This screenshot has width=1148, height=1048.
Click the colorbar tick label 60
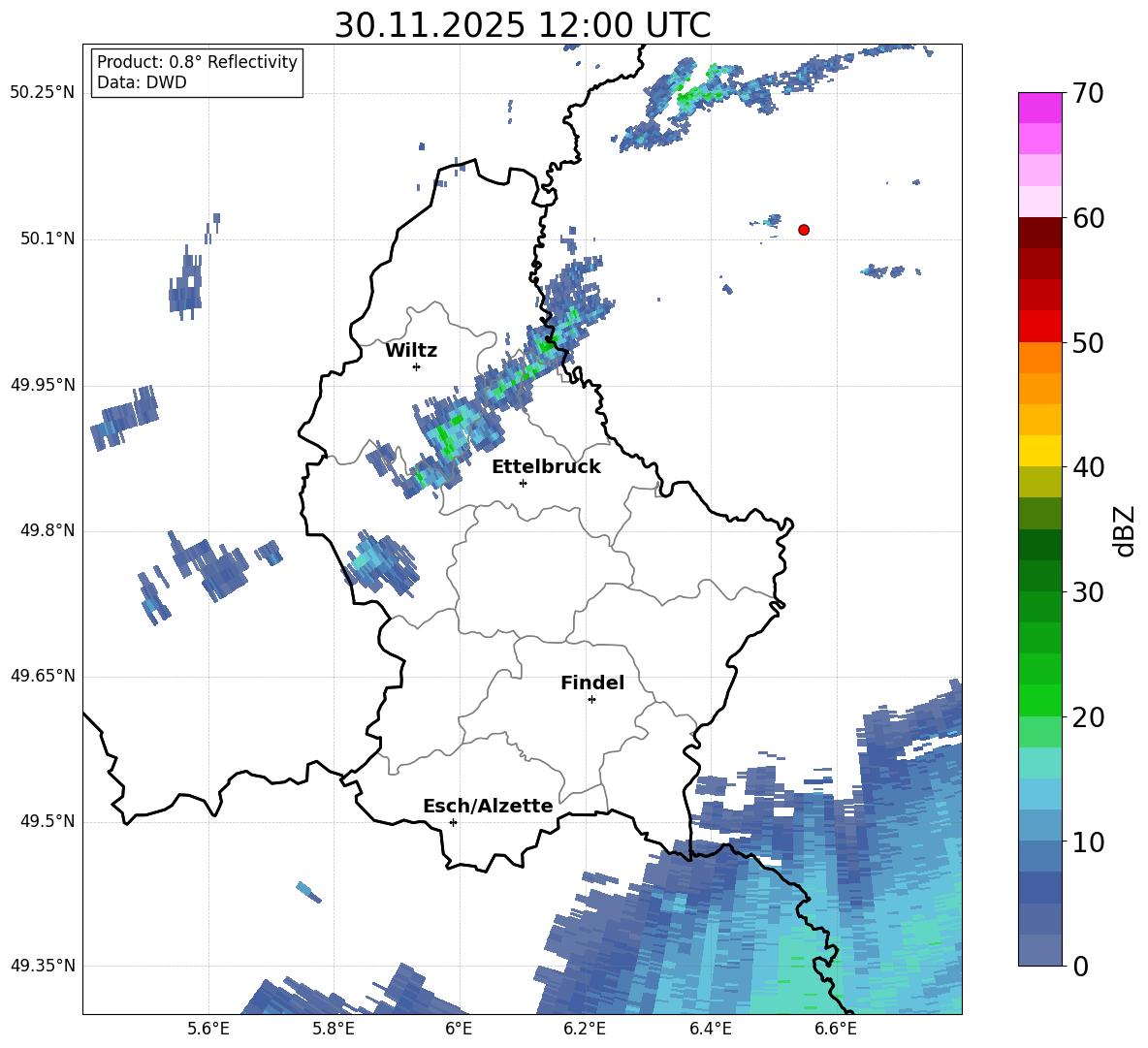[x=1088, y=217]
